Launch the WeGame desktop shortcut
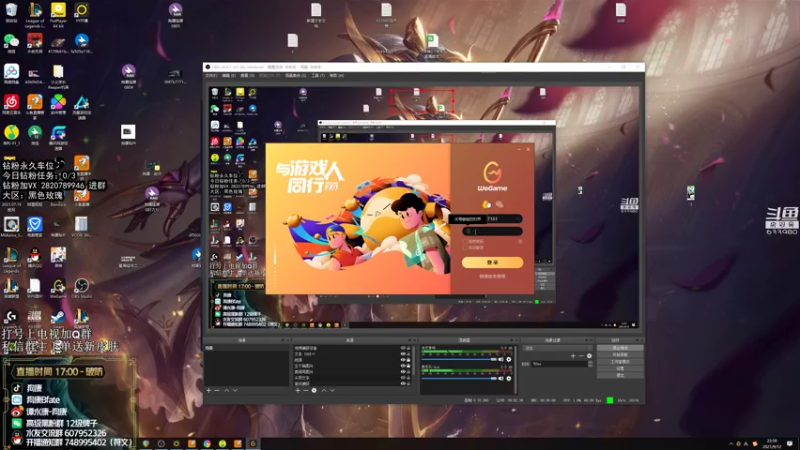Image resolution: width=800 pixels, height=450 pixels. coord(58,286)
